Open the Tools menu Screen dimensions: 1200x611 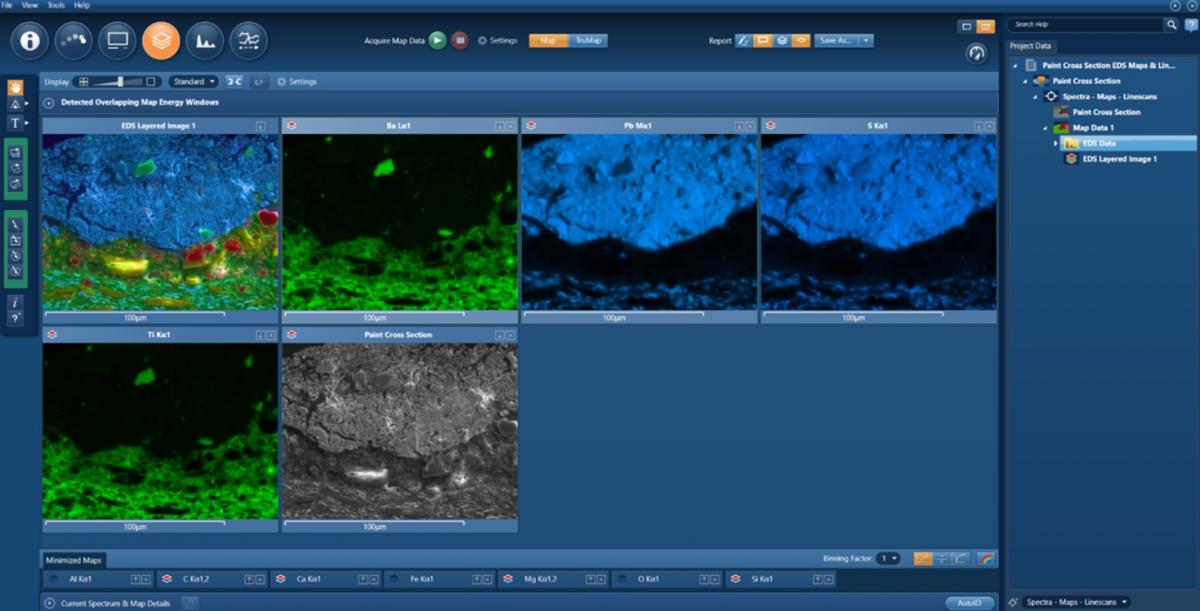[56, 5]
